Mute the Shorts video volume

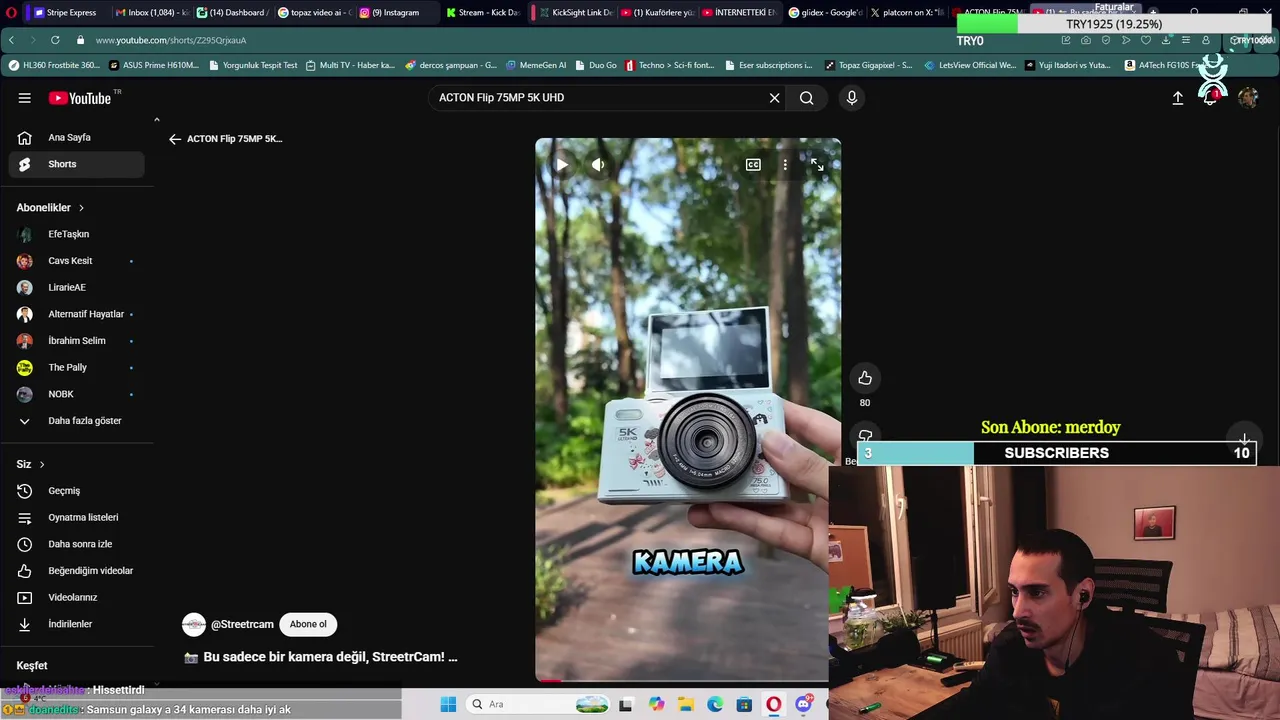598,165
